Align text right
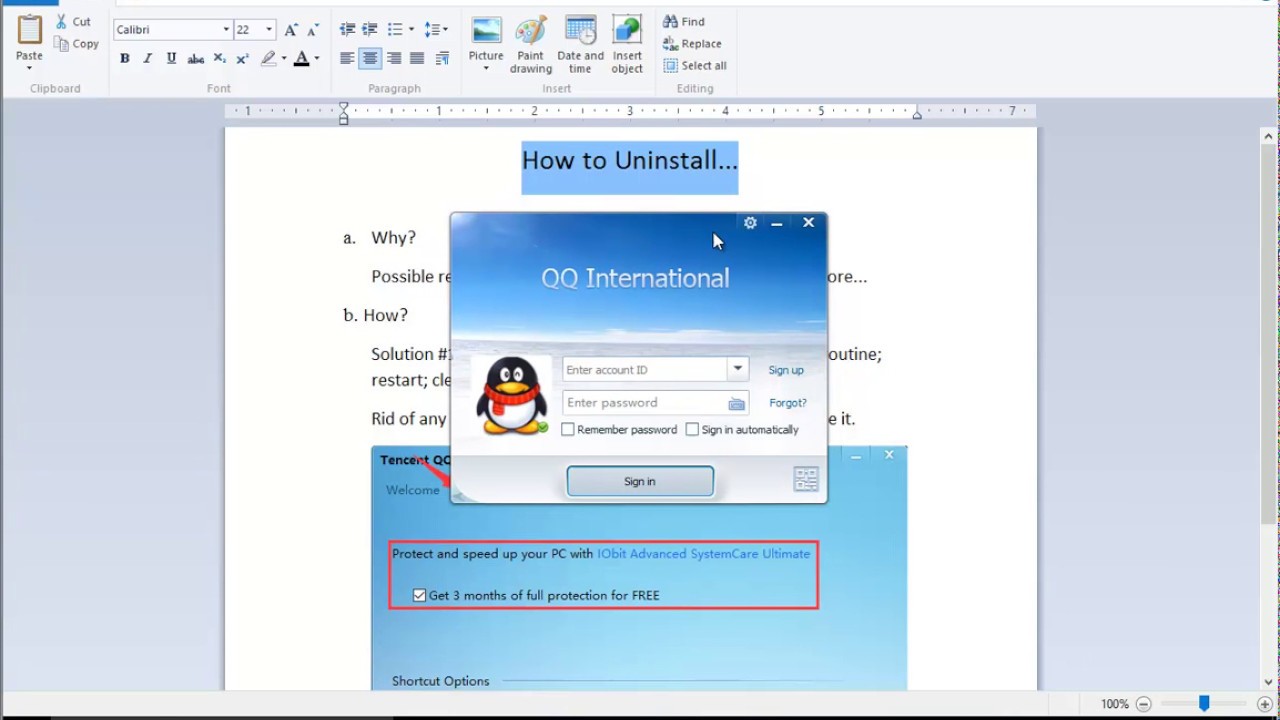Image resolution: width=1280 pixels, height=720 pixels. 394,59
